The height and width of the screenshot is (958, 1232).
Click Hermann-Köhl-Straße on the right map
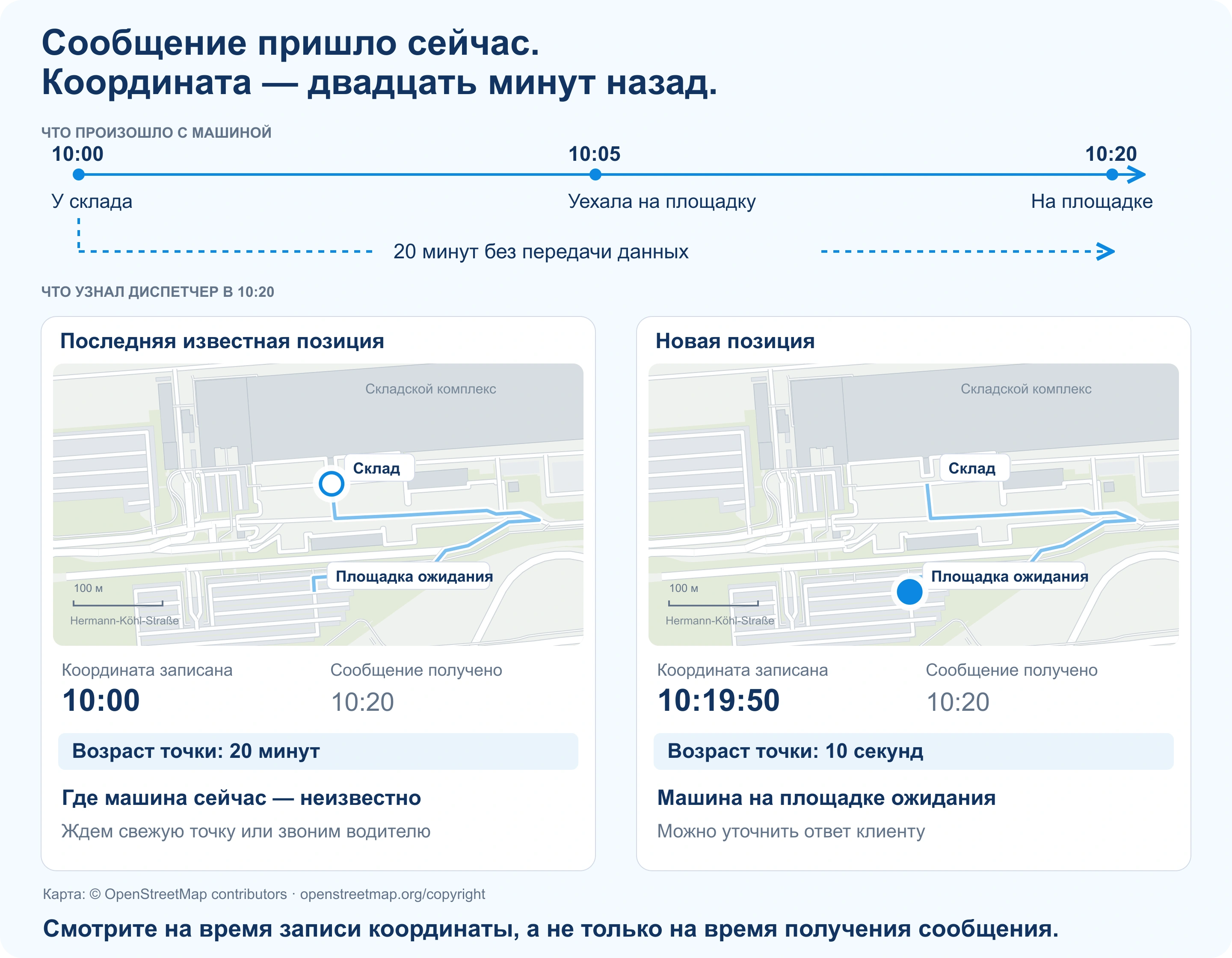point(720,621)
